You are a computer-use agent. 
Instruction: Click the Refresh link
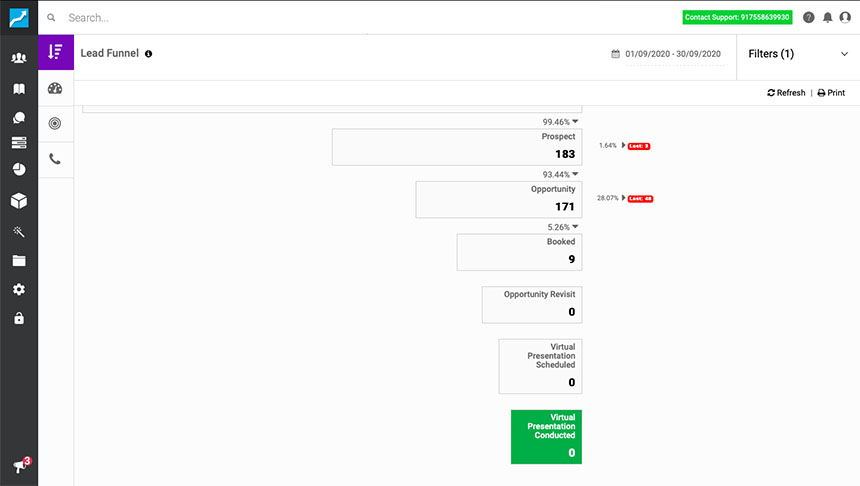point(786,93)
